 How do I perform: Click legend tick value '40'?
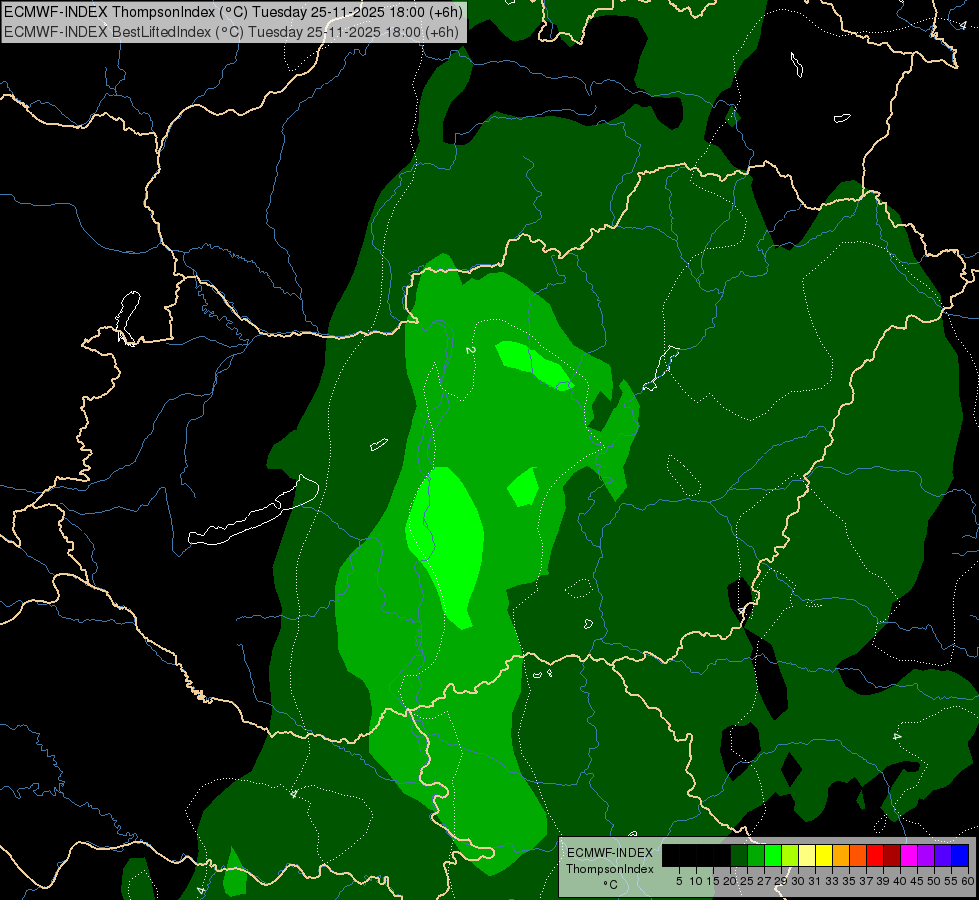(900, 881)
